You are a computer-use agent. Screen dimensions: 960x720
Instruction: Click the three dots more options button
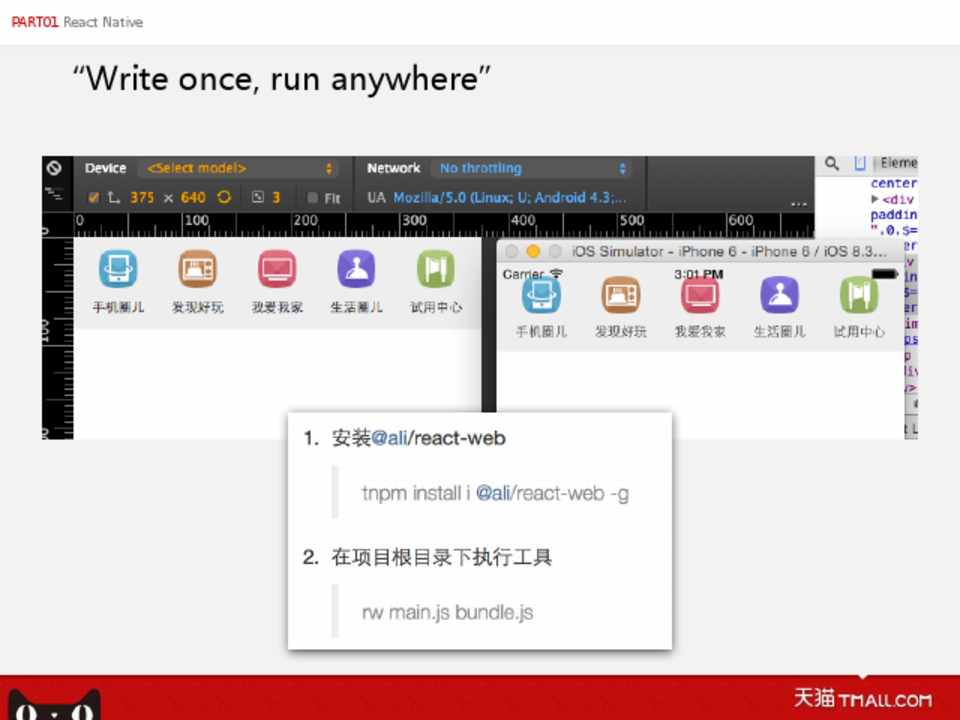(x=798, y=204)
